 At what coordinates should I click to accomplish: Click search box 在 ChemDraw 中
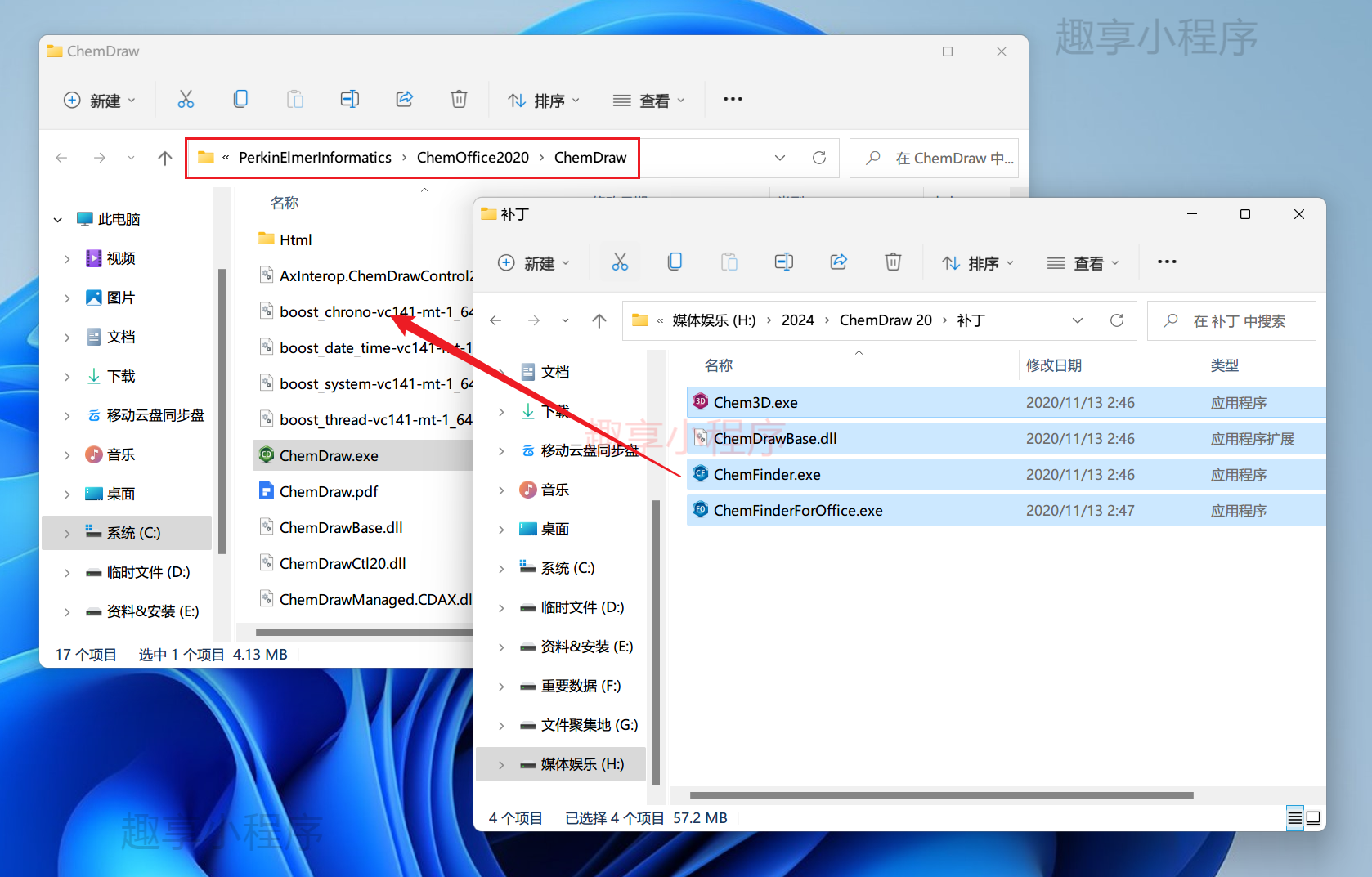[x=935, y=158]
